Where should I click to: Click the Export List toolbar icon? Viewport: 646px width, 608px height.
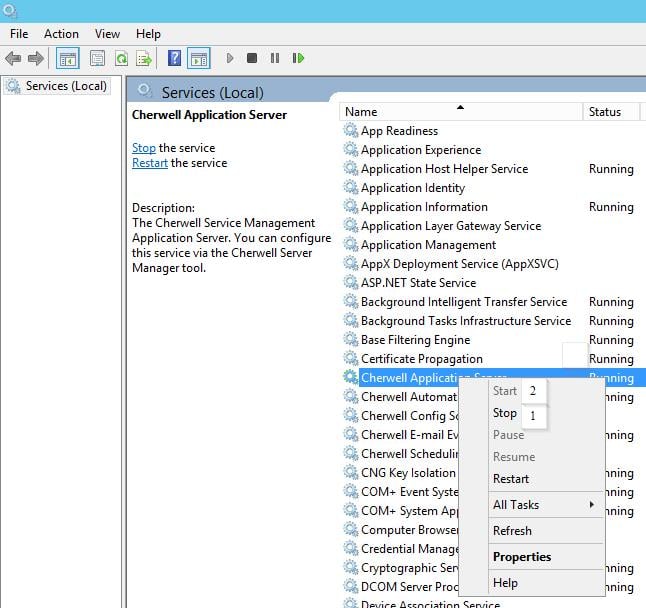pos(144,58)
